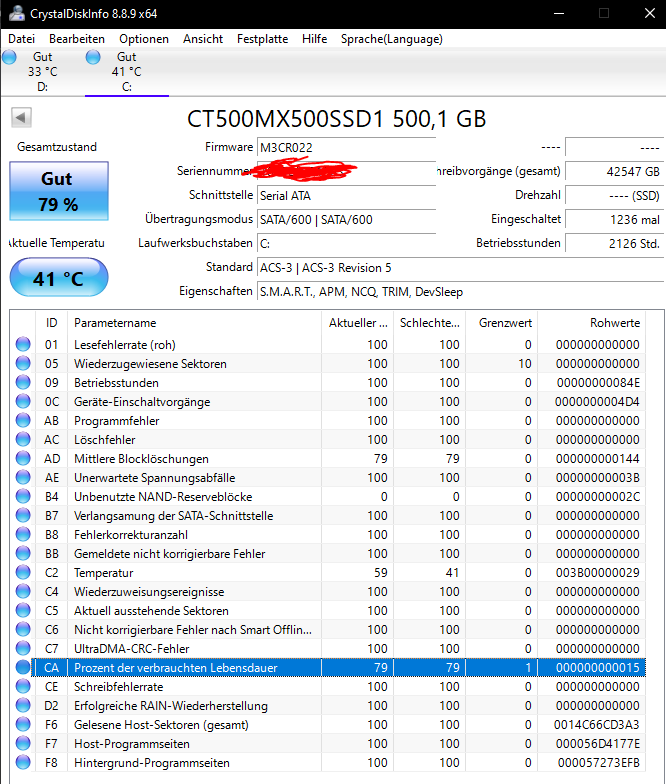The width and height of the screenshot is (666, 784).
Task: Click status icon of Aktuell ausstehende Sektoren row
Action: click(23, 610)
